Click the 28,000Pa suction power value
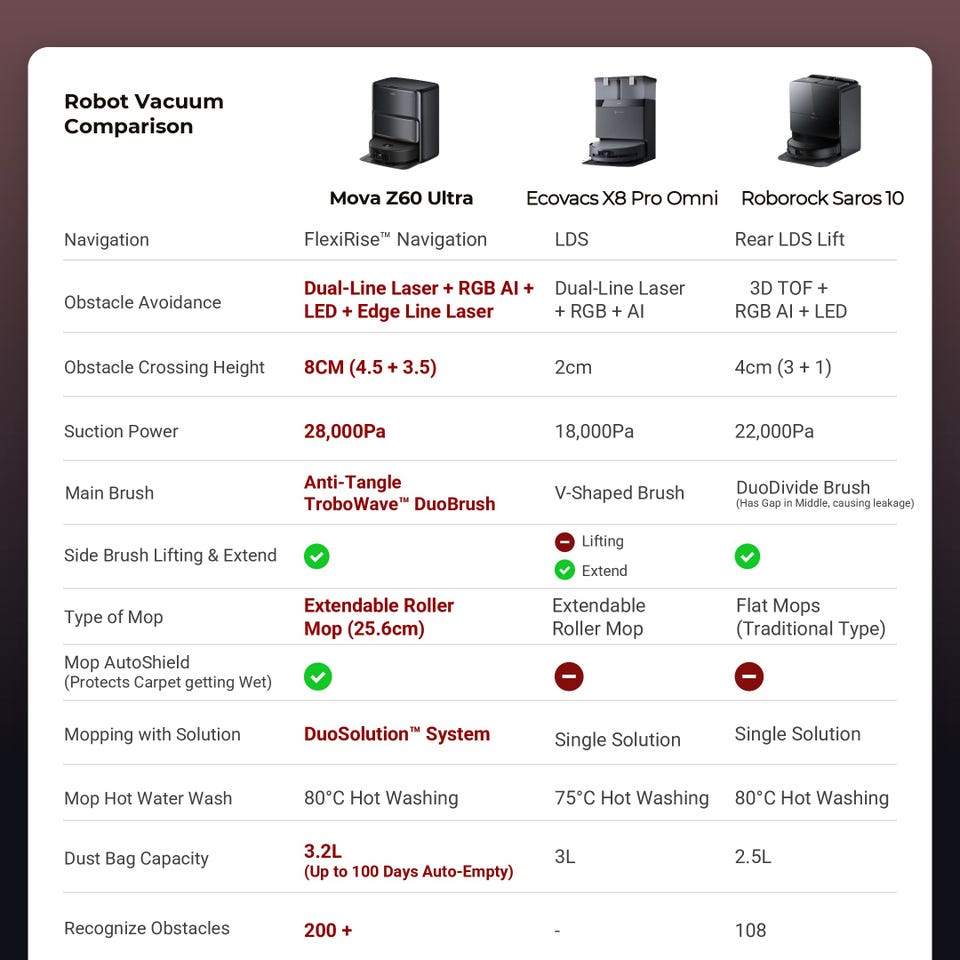Screen dimensions: 960x960 [x=345, y=432]
